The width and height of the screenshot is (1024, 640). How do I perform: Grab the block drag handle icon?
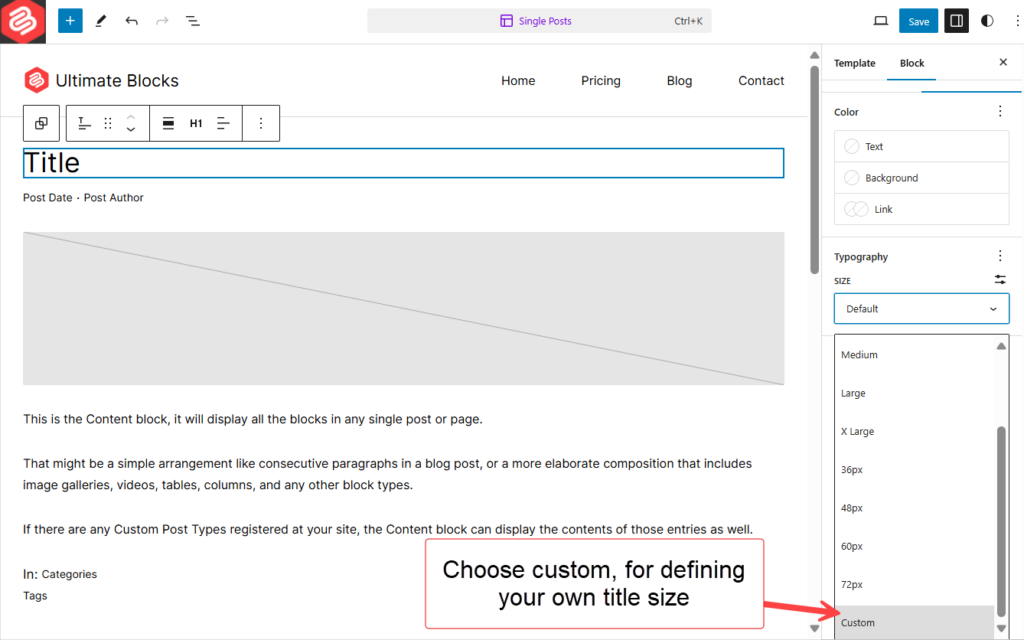107,123
